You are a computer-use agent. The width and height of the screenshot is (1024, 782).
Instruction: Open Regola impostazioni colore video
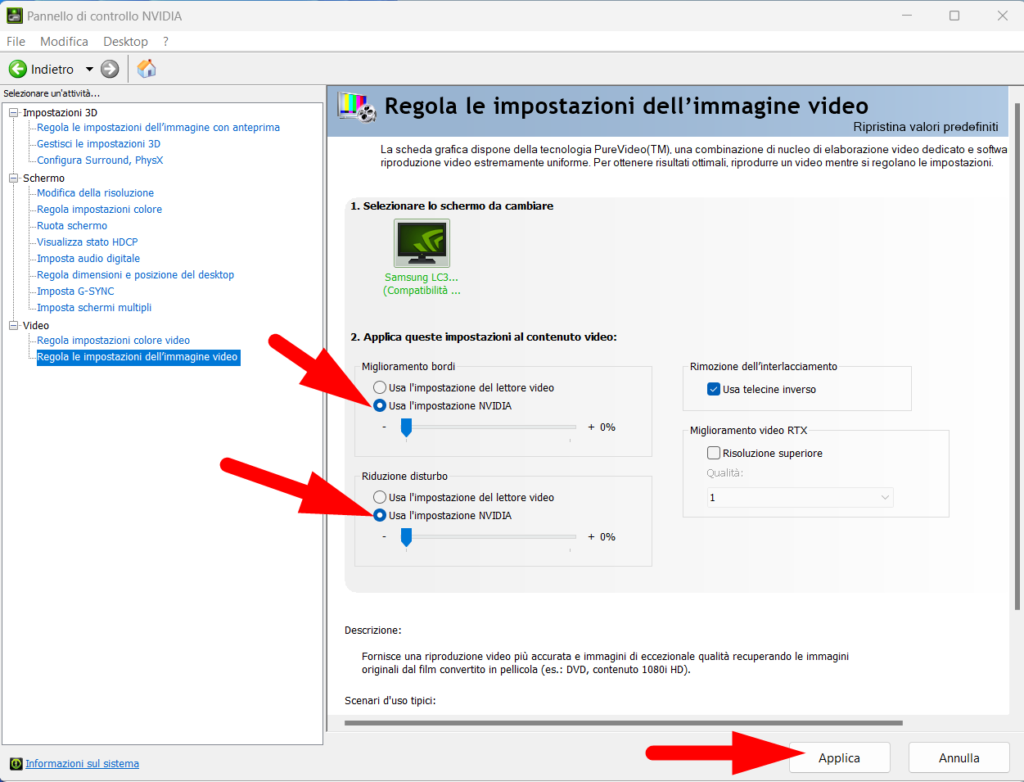(113, 340)
